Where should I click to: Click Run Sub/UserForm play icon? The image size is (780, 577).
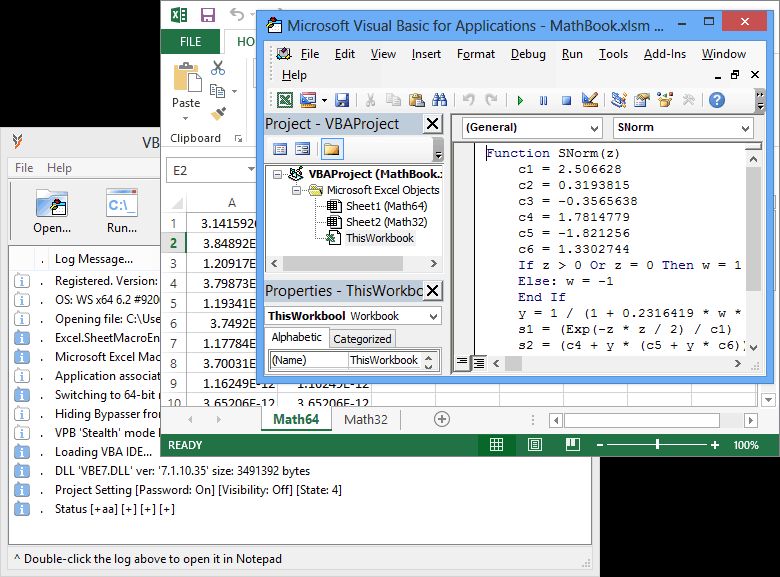click(519, 100)
